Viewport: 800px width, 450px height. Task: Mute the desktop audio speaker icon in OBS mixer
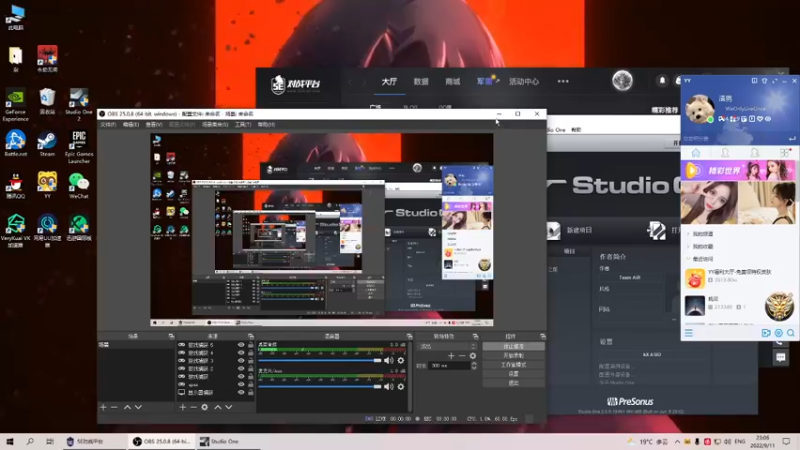(389, 361)
